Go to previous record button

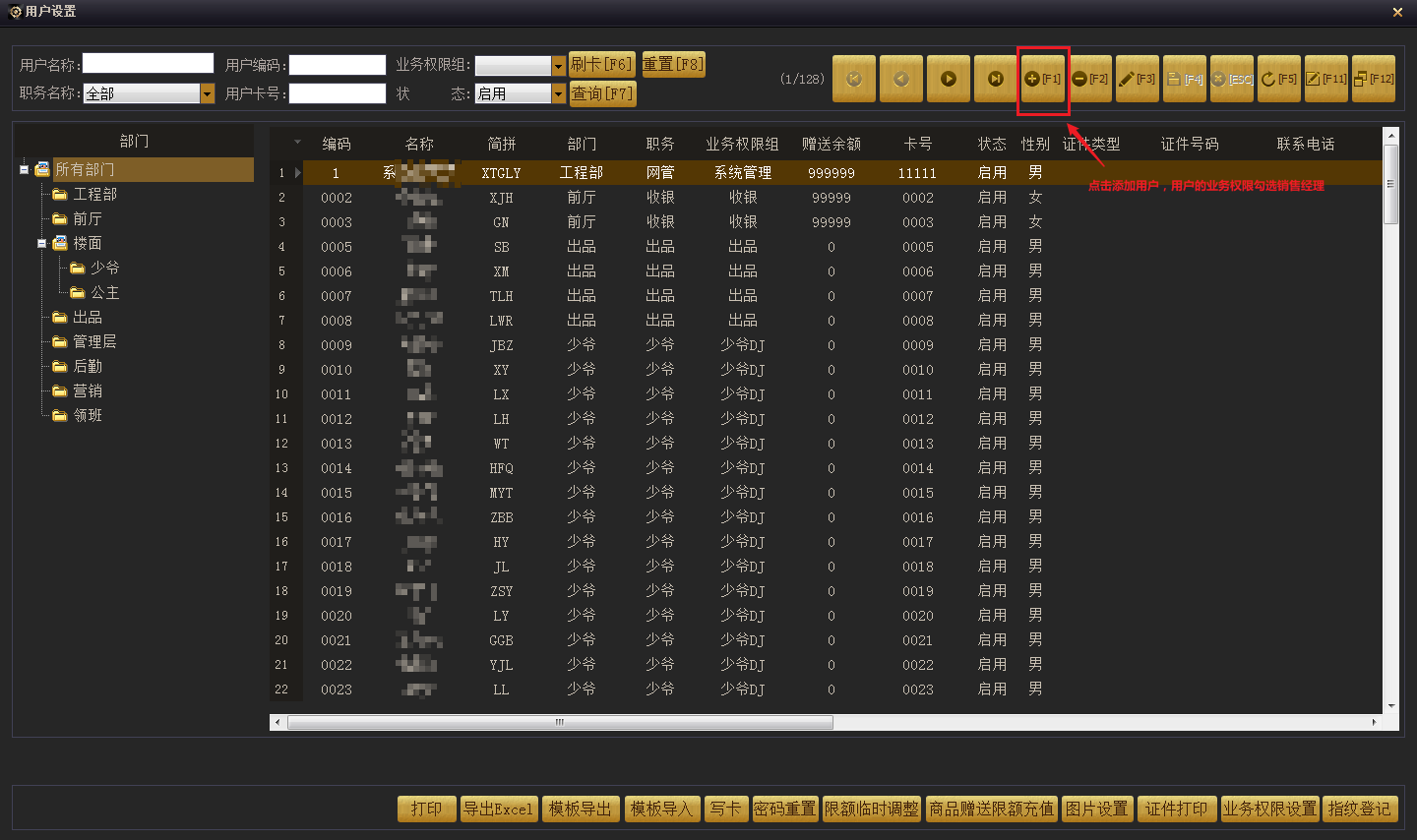[x=901, y=79]
